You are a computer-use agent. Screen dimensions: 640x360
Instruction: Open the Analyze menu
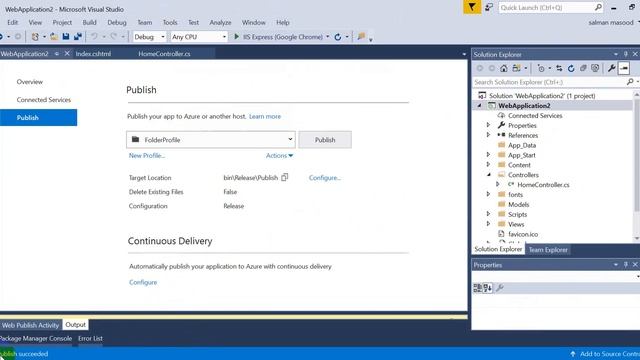pyautogui.click(x=220, y=22)
